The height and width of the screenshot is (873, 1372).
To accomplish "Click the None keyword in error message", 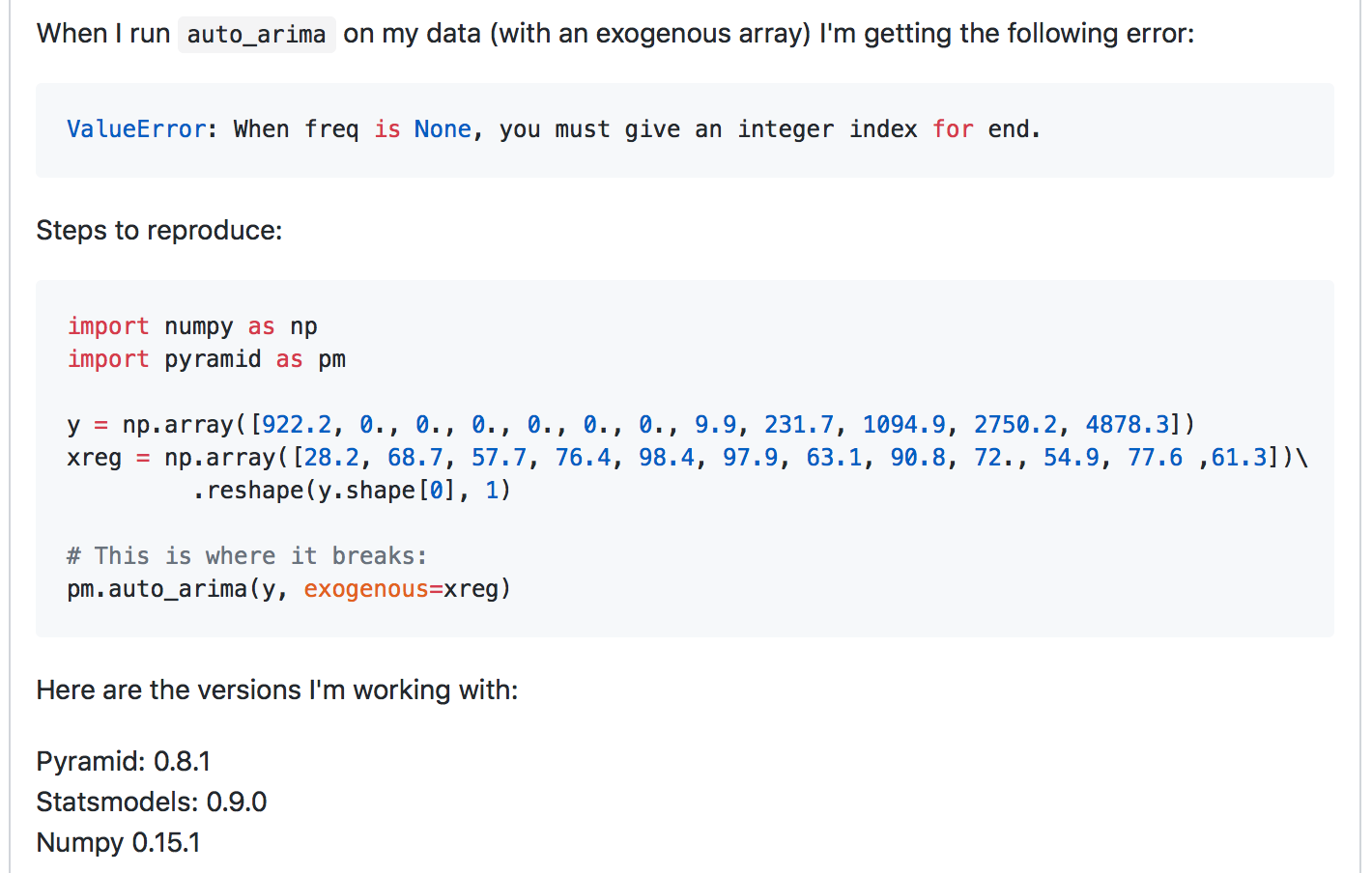I will click(x=443, y=129).
